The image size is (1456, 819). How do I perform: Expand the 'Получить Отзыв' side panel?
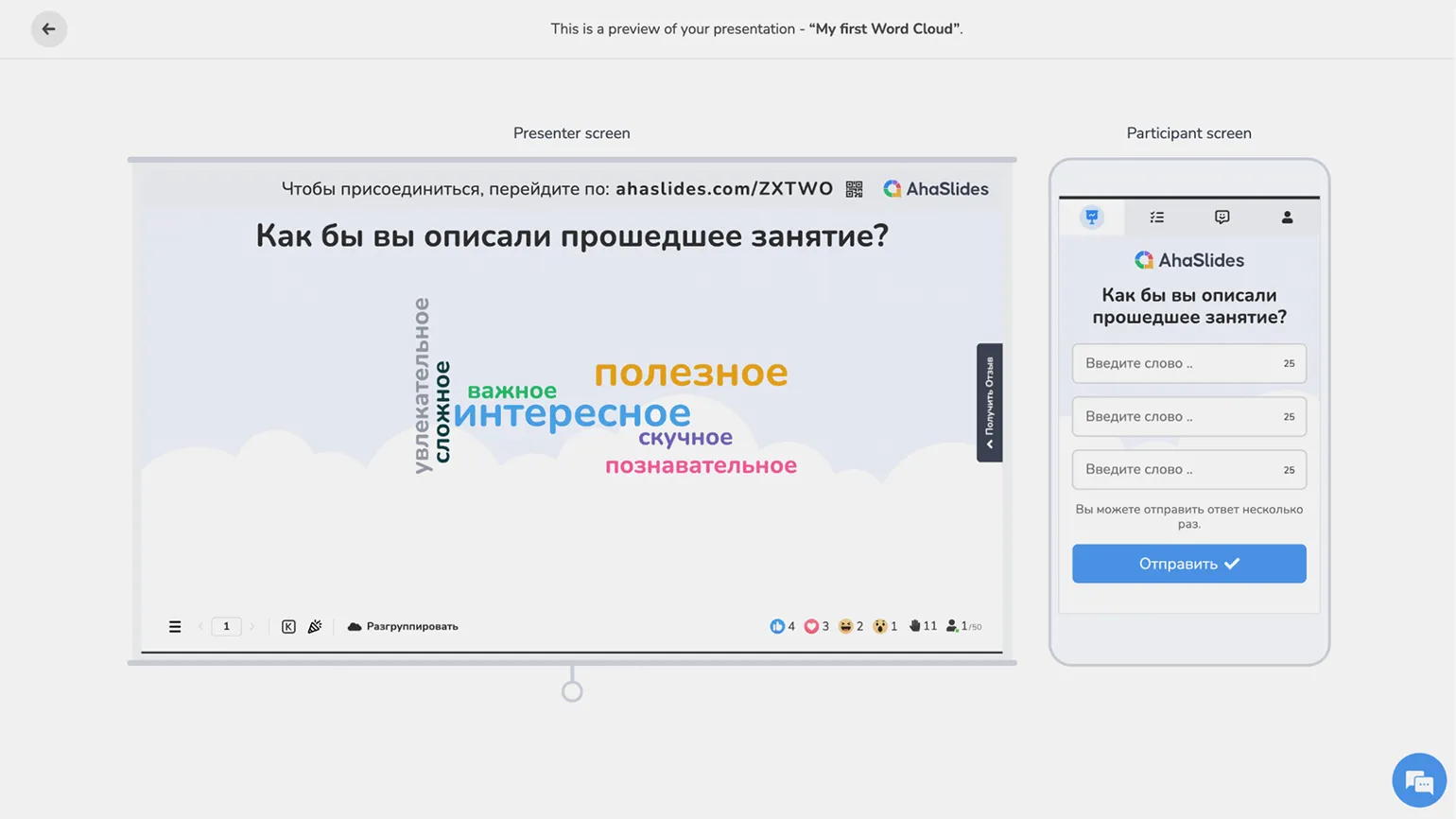click(x=989, y=403)
